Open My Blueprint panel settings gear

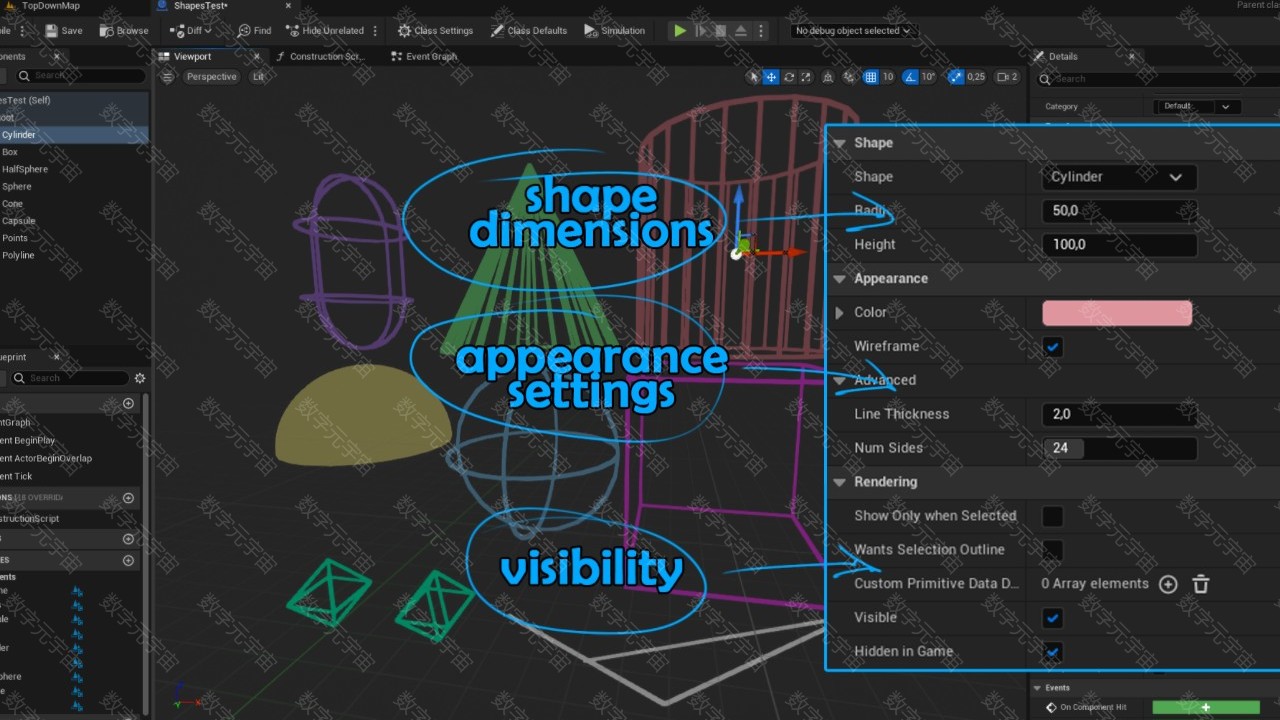pyautogui.click(x=140, y=378)
